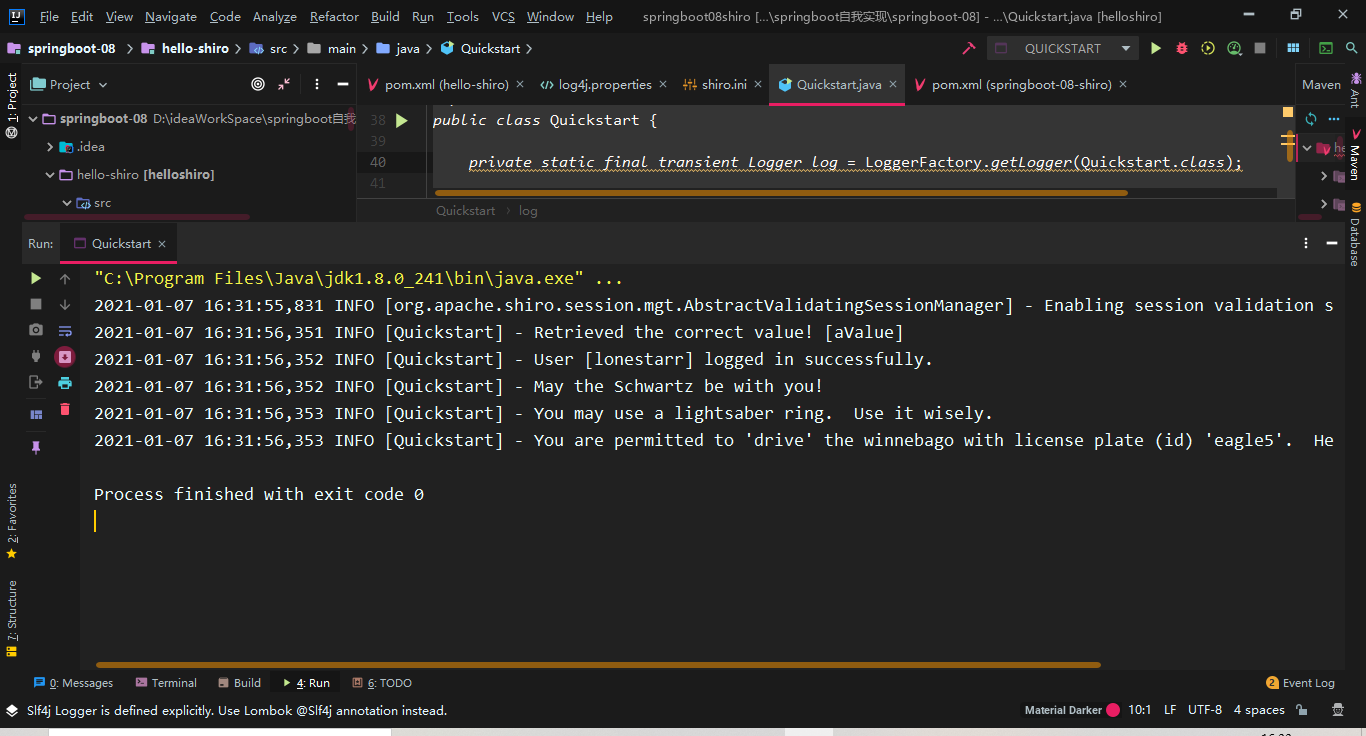Open the Project panel options menu
Screen dimensions: 1366x736
pos(317,85)
